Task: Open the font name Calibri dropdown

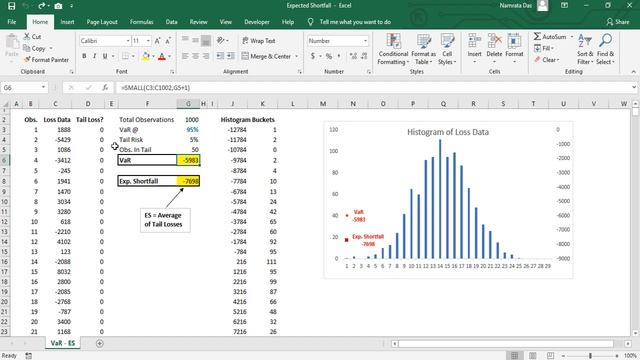Action: pyautogui.click(x=128, y=41)
